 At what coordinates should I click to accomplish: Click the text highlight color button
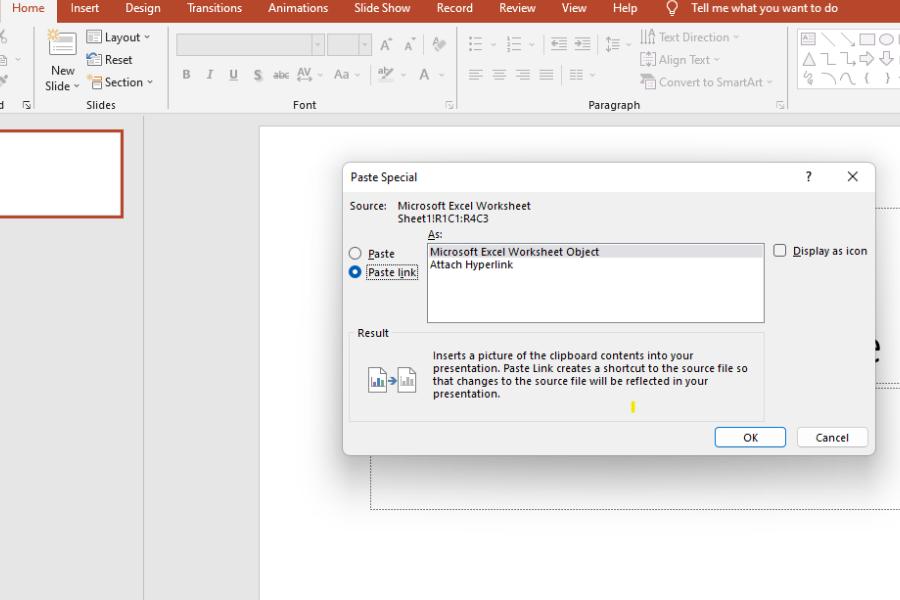pyautogui.click(x=386, y=75)
